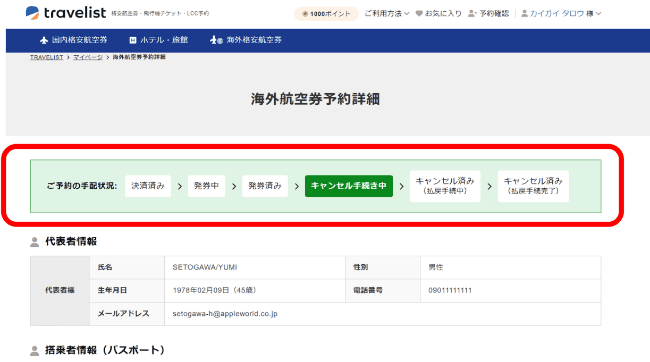This screenshot has width=650, height=362.
Task: Click the travelist logo
Action: click(65, 13)
